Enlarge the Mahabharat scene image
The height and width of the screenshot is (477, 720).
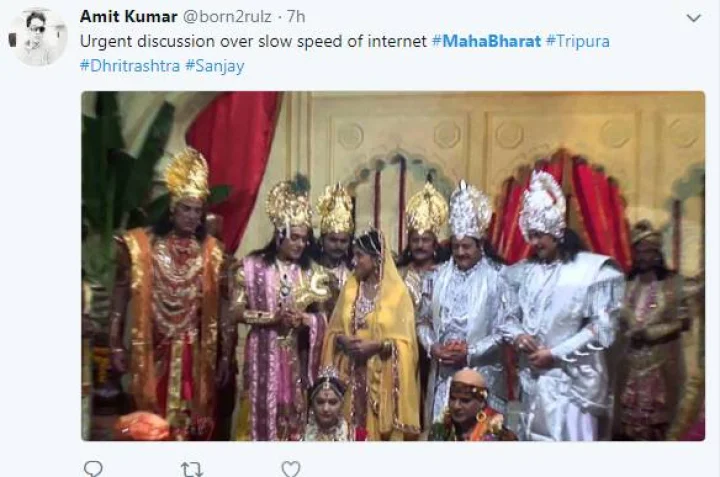(x=393, y=266)
